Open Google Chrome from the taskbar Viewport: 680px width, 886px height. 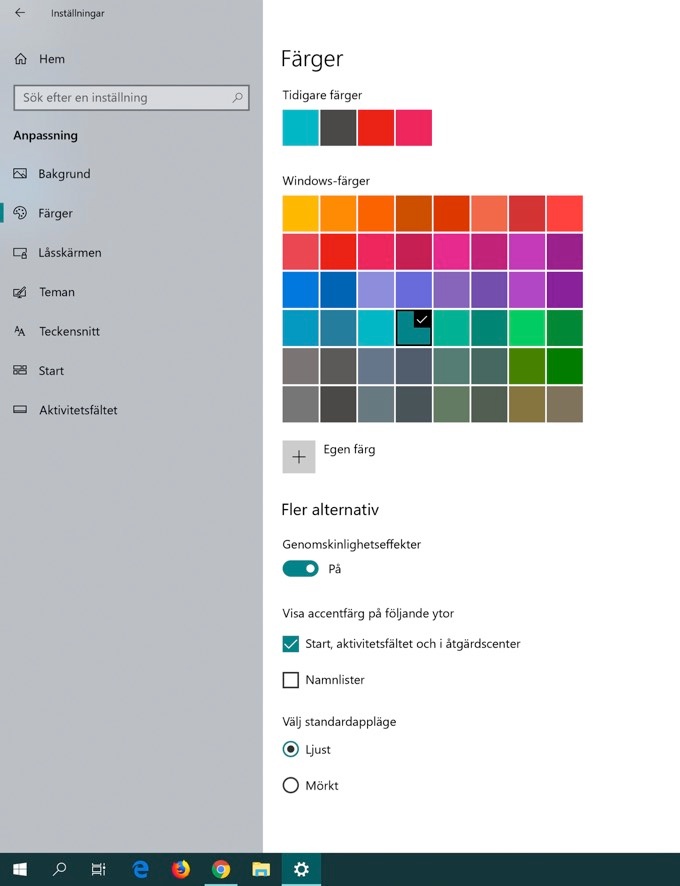point(221,869)
